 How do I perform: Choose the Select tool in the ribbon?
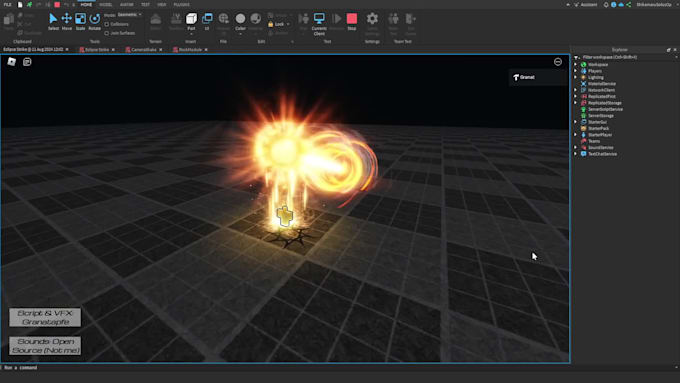tap(53, 22)
